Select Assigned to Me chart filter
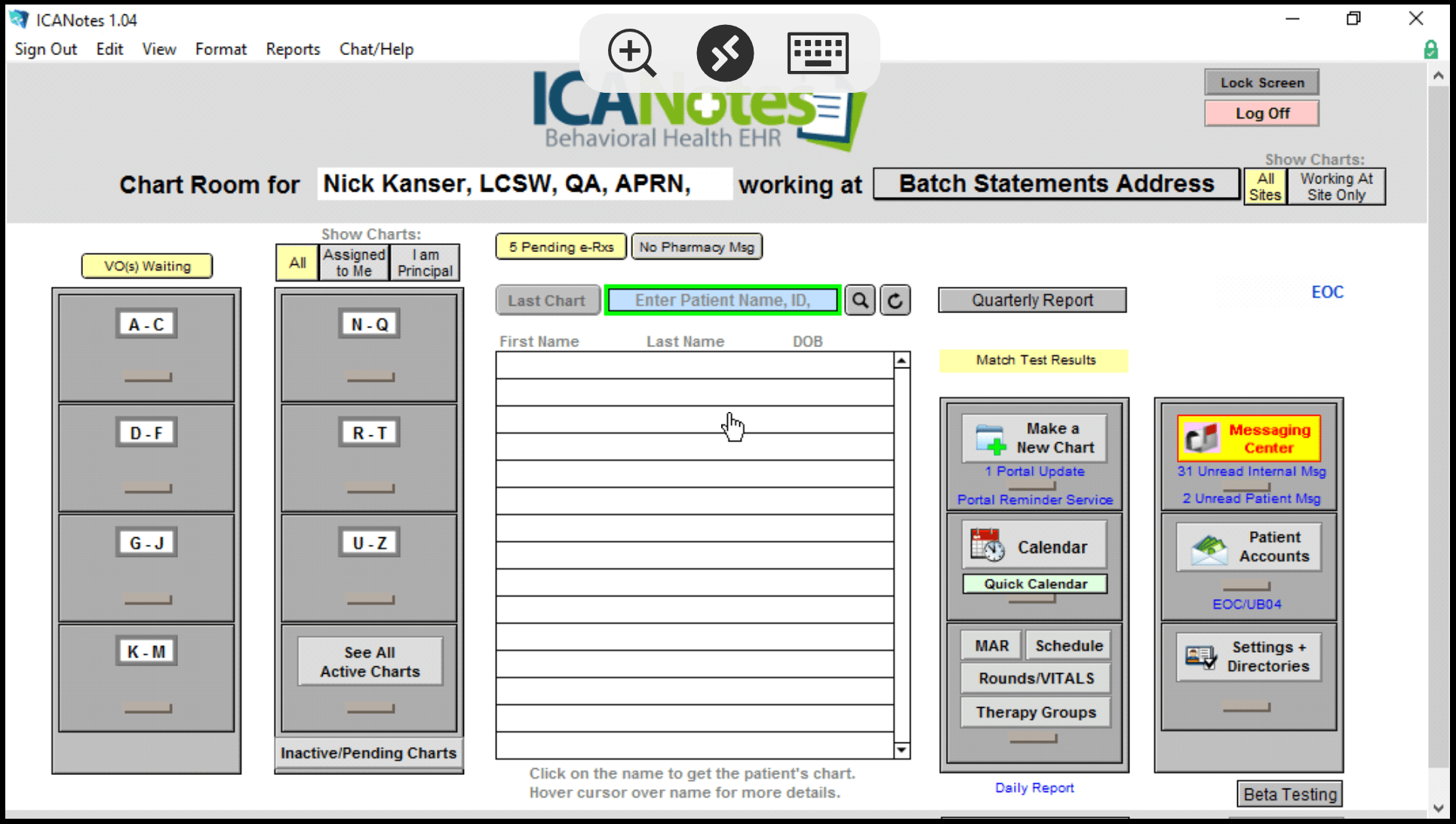This screenshot has height=824, width=1456. coord(354,263)
